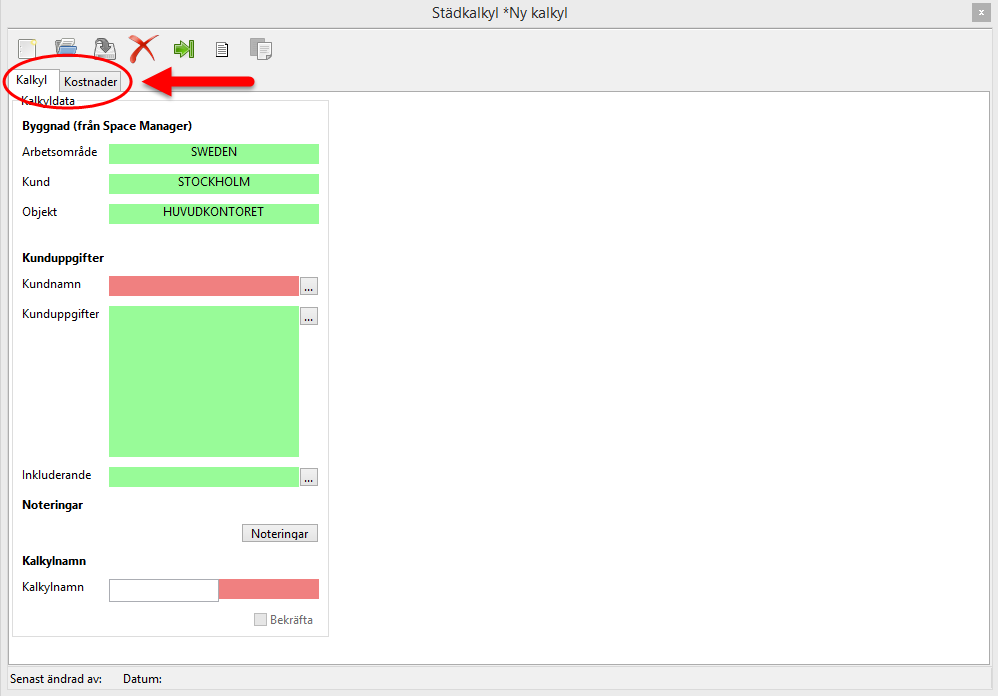Click the copy documents icon
998x696 pixels.
[261, 48]
